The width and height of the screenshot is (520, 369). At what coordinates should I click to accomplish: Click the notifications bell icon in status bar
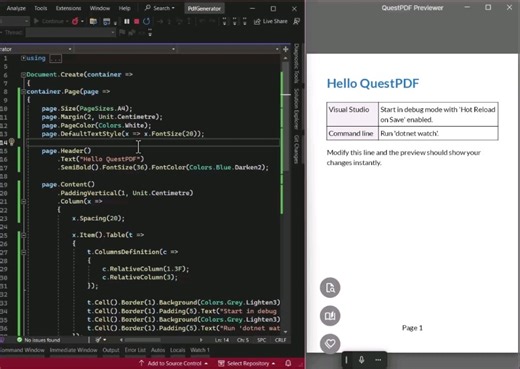pyautogui.click(x=288, y=363)
